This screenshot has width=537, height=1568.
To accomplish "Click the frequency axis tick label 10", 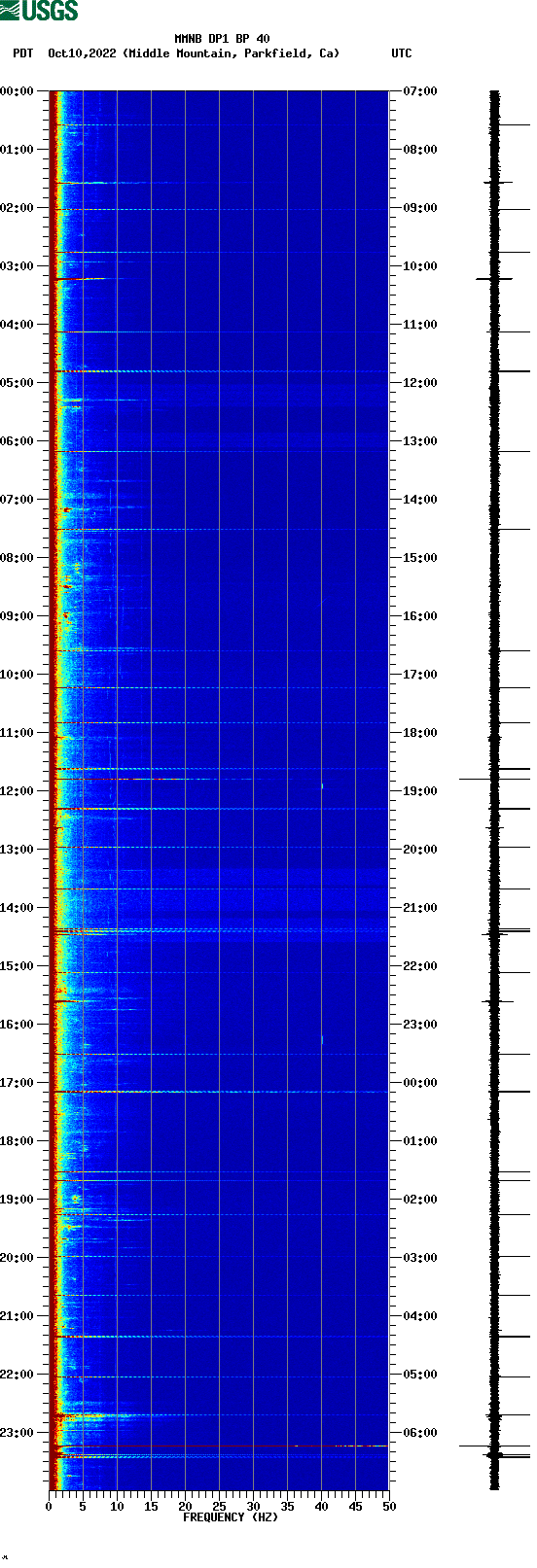I will (x=117, y=1507).
